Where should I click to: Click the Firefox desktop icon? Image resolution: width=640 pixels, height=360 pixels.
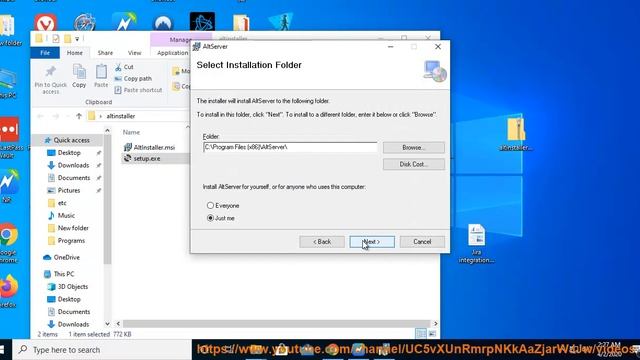pos(8,291)
